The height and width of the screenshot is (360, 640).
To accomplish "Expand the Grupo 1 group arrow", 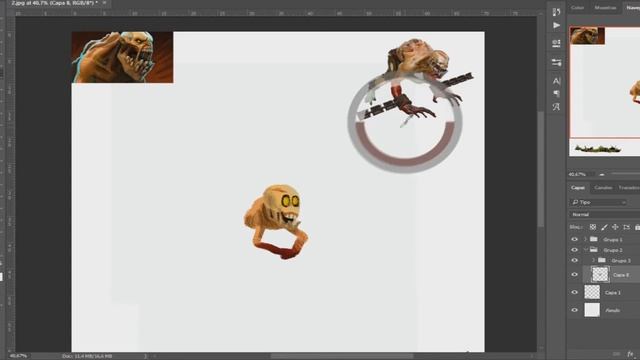I will [585, 239].
